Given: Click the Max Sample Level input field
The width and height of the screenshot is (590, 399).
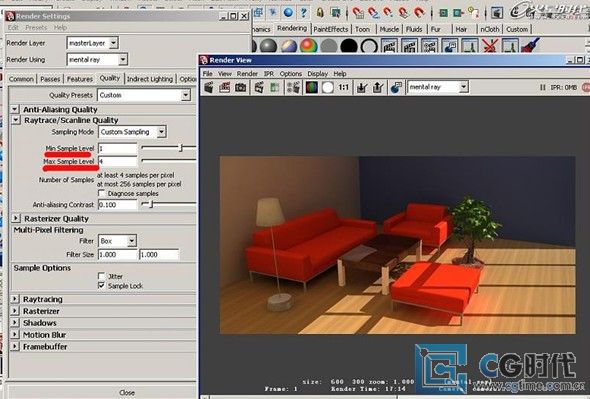Looking at the screenshot, I should [x=117, y=161].
